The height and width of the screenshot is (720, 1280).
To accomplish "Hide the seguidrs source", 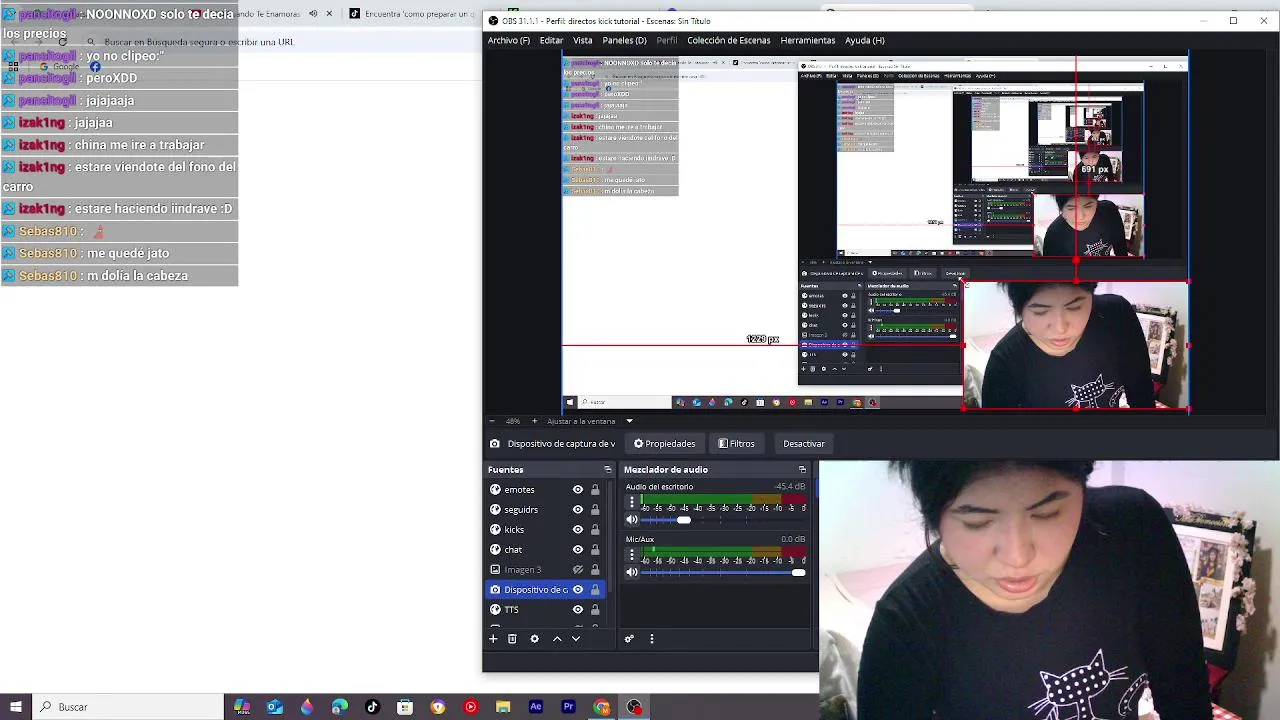I will click(577, 510).
